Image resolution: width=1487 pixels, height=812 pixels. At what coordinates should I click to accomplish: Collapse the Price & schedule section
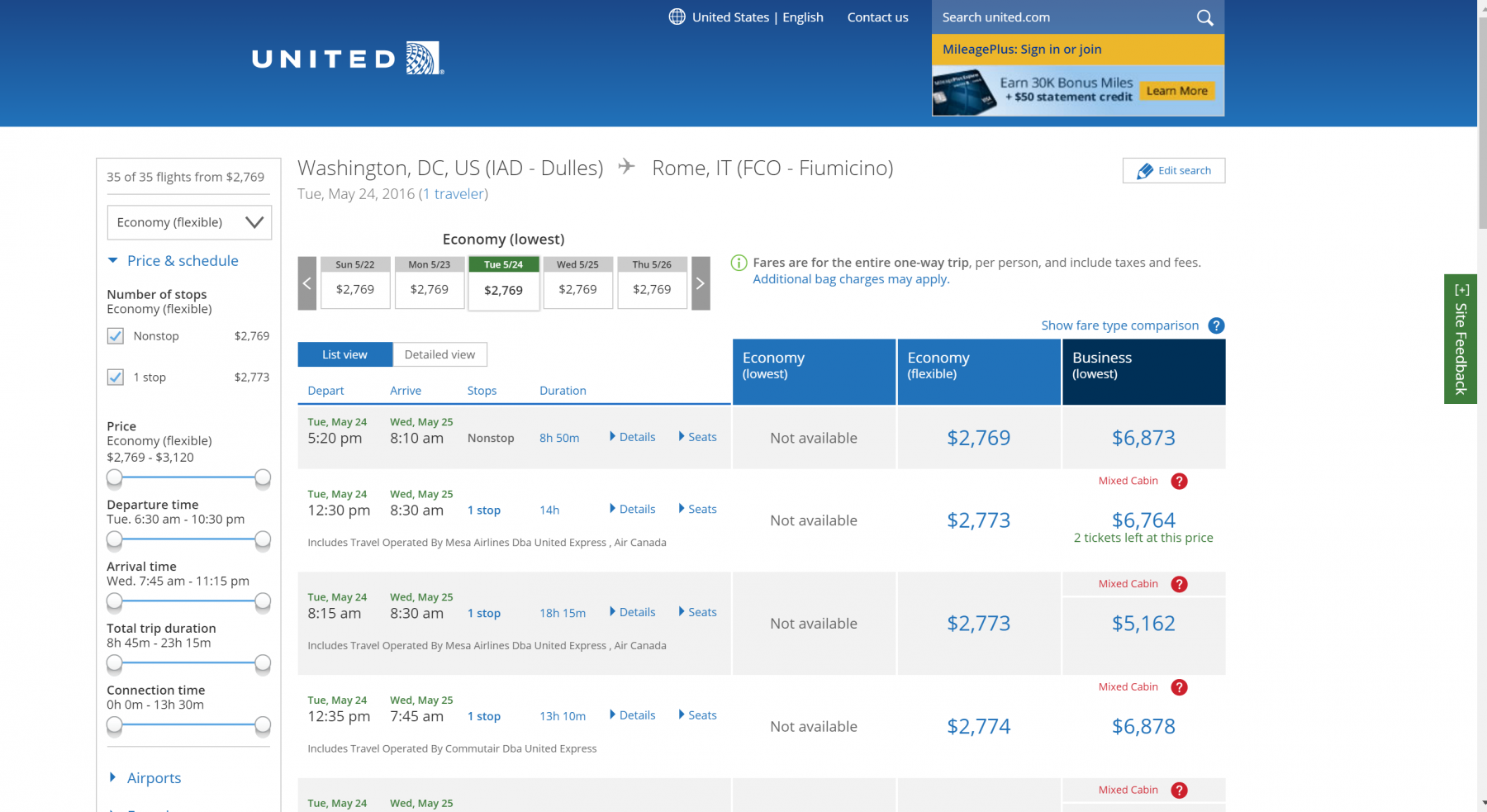coord(173,261)
